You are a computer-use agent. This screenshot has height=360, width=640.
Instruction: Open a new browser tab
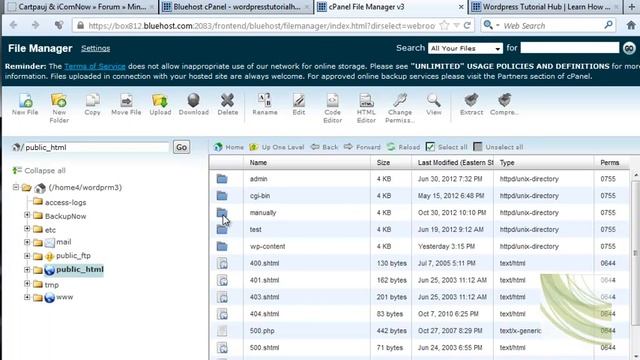tap(631, 7)
